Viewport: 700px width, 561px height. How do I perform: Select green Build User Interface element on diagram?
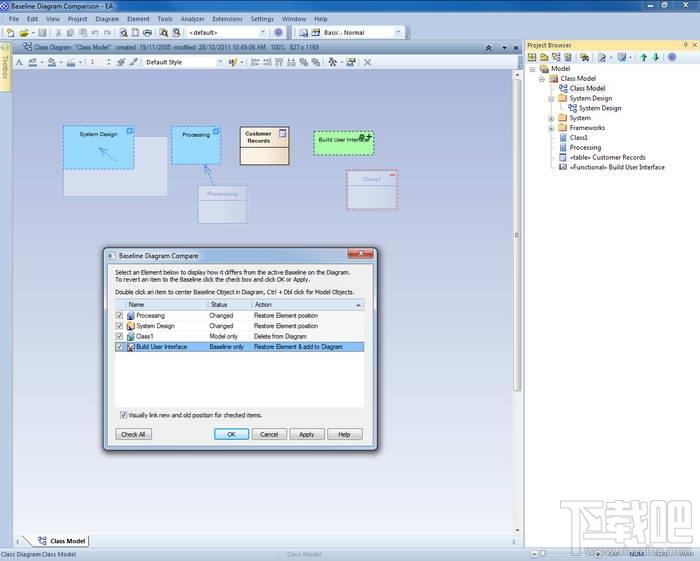[343, 143]
